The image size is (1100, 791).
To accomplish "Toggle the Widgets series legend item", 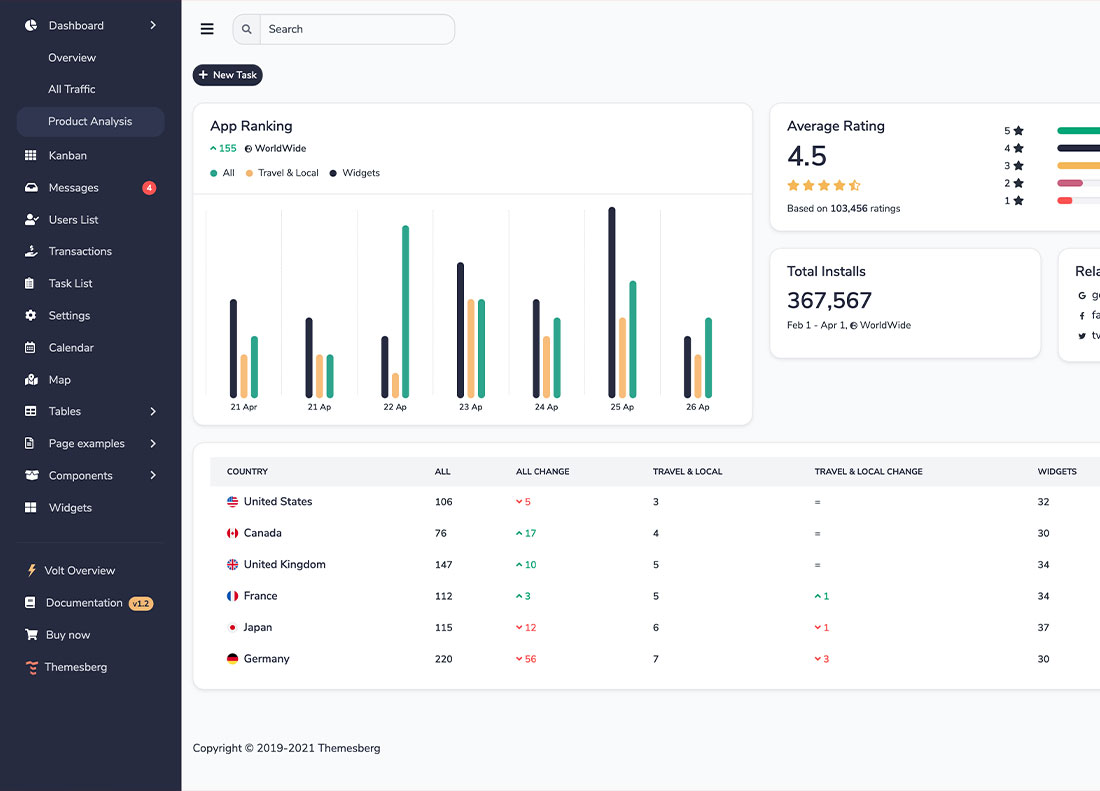I will [355, 173].
